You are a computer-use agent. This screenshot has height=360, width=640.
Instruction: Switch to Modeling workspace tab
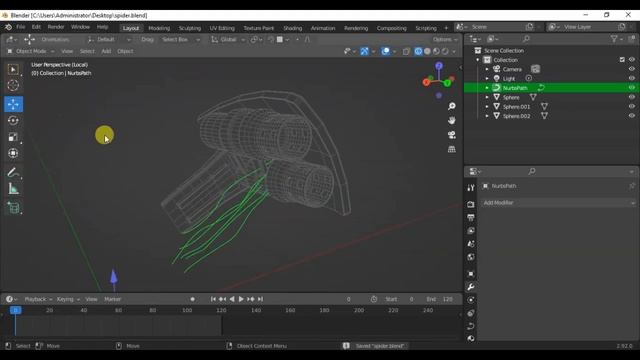(159, 28)
